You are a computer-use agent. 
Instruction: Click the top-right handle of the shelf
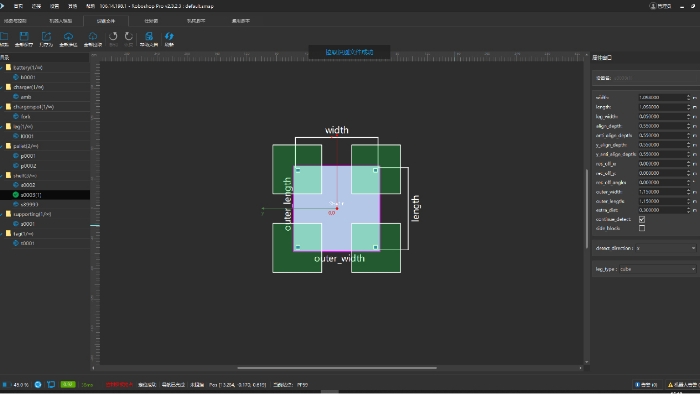click(375, 170)
